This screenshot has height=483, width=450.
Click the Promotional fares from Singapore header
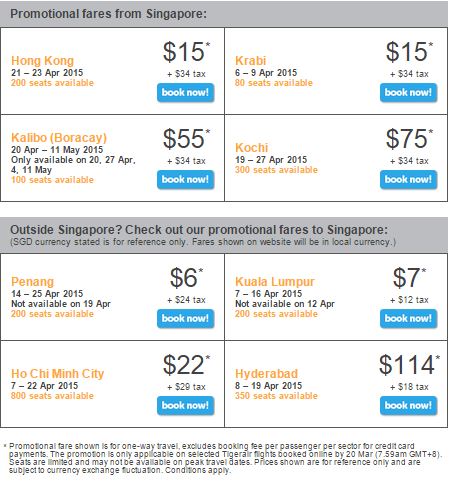[x=108, y=14]
